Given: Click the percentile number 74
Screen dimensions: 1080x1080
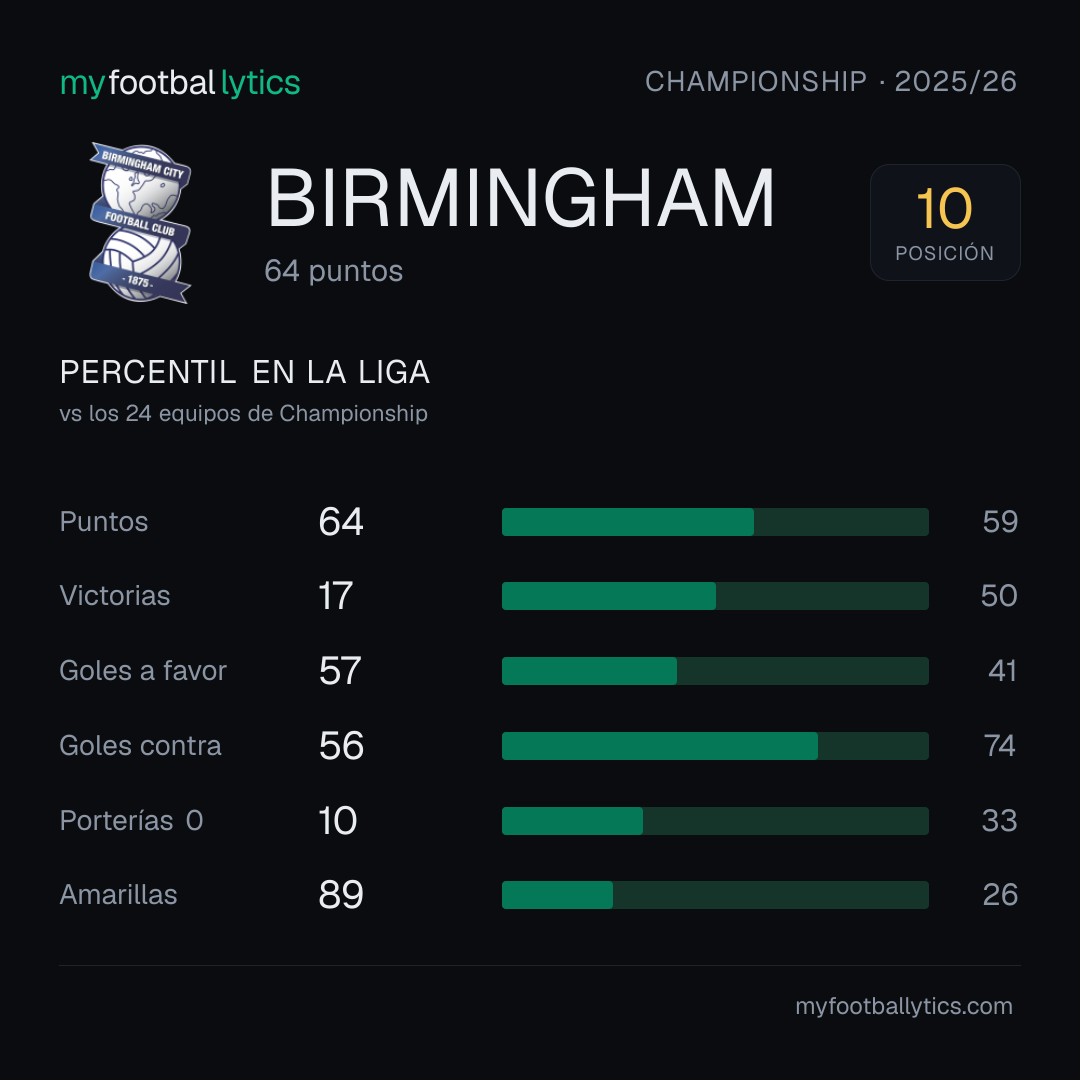Looking at the screenshot, I should [999, 746].
